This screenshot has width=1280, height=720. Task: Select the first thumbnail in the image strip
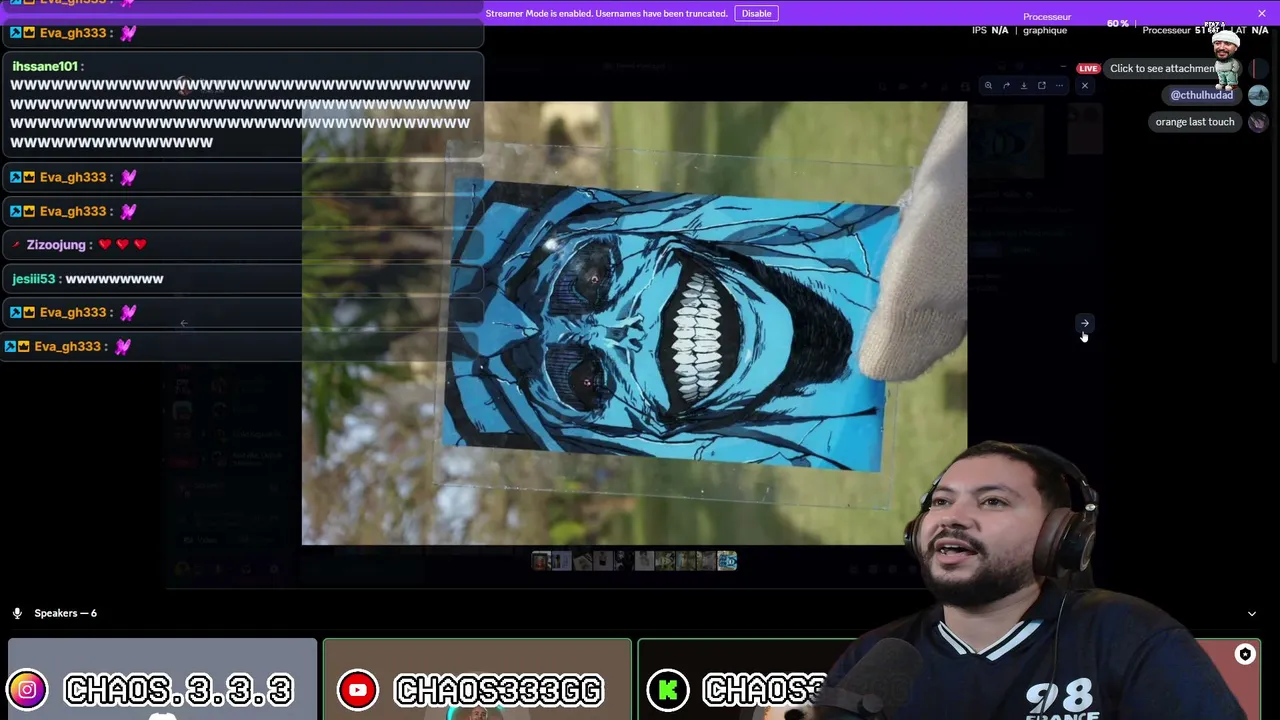coord(541,561)
